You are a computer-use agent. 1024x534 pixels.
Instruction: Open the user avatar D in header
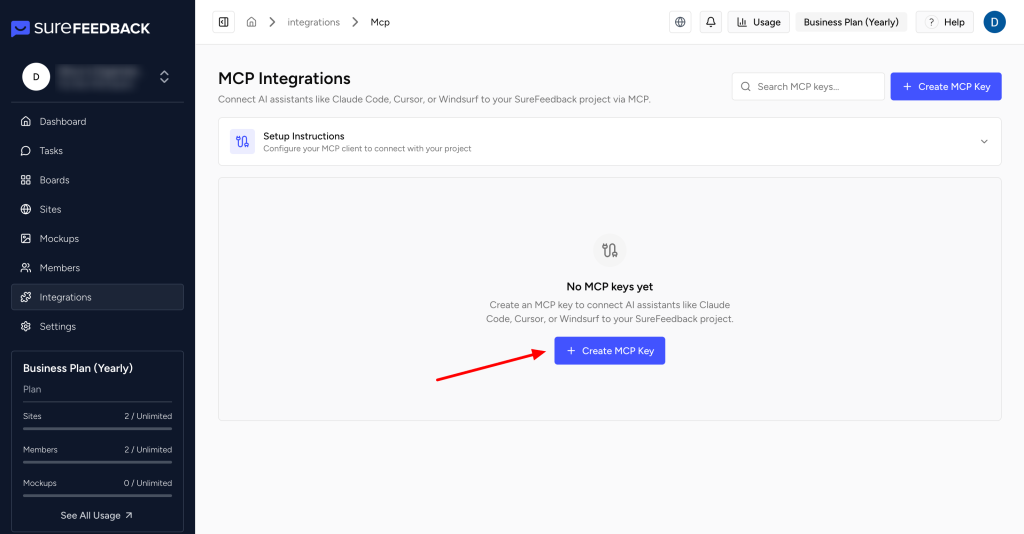point(995,22)
